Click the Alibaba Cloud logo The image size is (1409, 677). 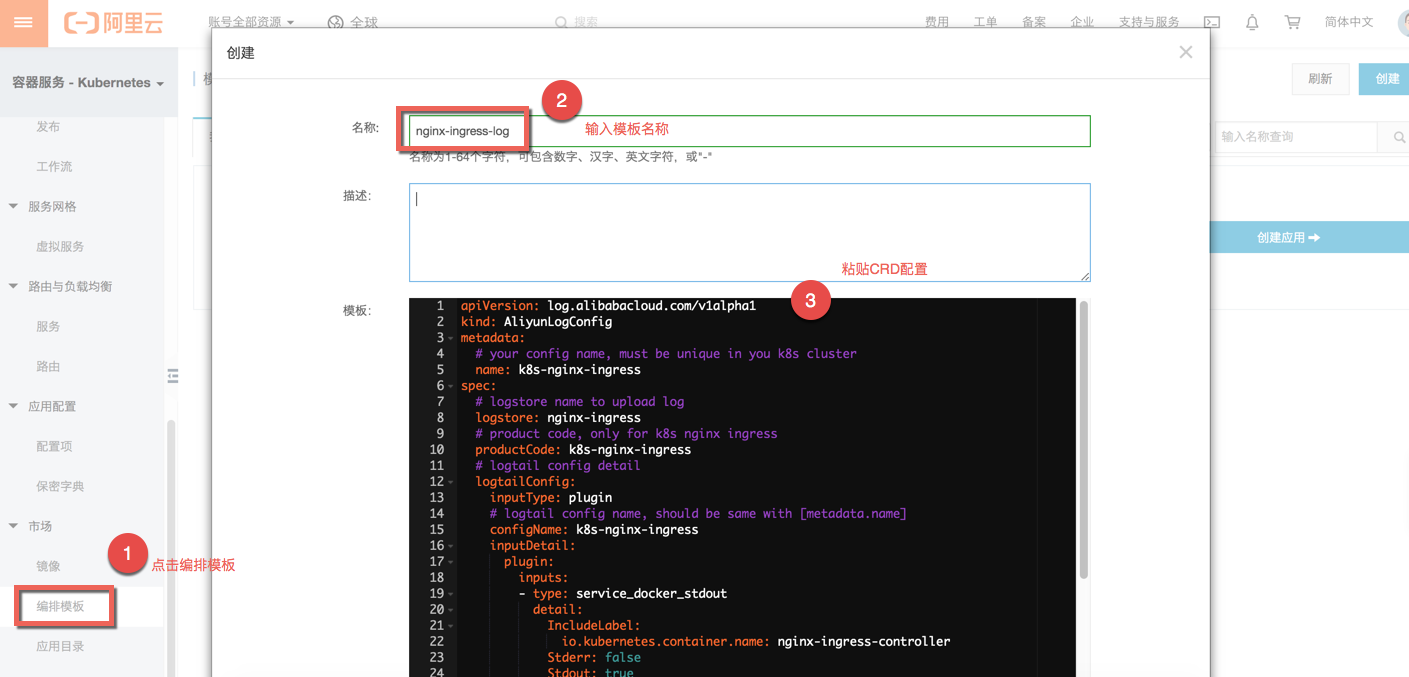pos(113,22)
